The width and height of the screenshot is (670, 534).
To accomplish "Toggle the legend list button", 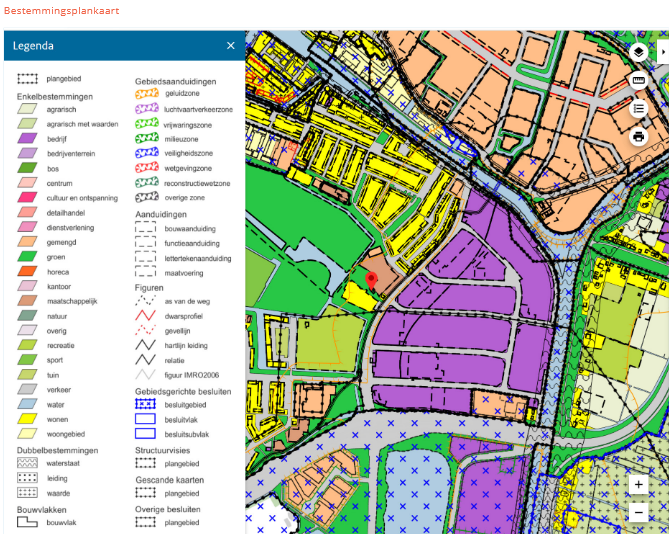I will click(x=639, y=108).
